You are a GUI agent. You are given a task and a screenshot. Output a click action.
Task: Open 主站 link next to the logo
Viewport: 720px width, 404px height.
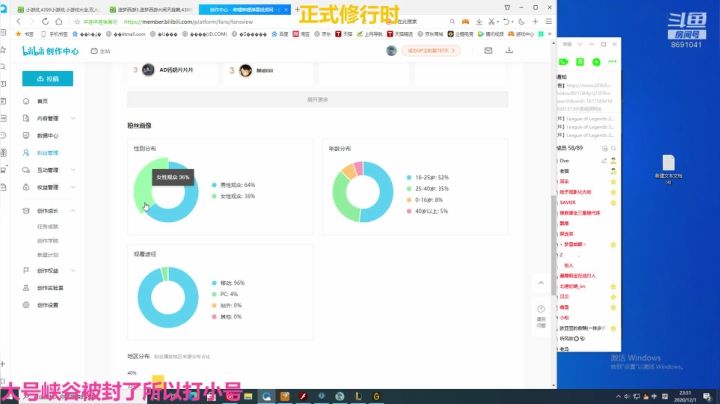[x=101, y=51]
